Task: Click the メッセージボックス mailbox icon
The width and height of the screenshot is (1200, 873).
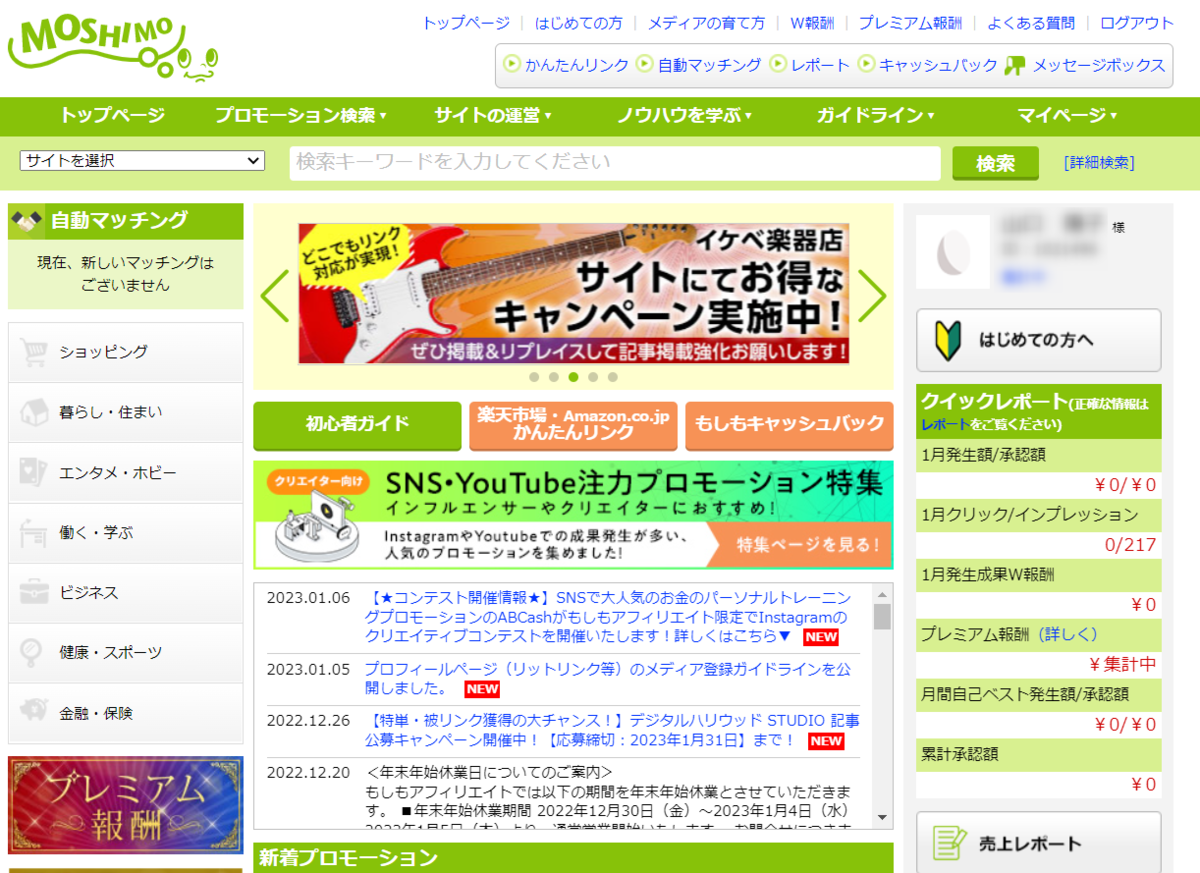Action: (1015, 65)
